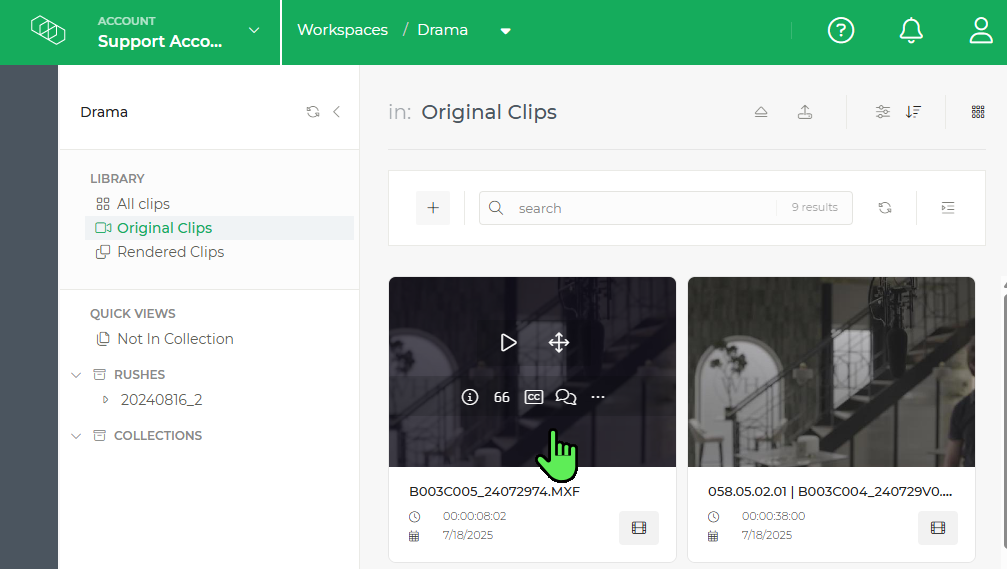Collapse the Drama sidebar with the chevron

coord(337,112)
